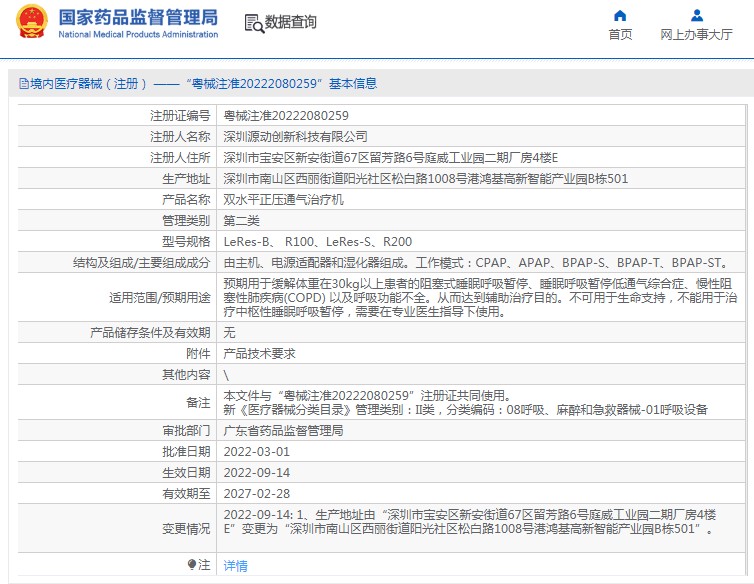Click the document icon before 境内医疗器械
Viewport: 754px width, 584px height.
[x=24, y=84]
